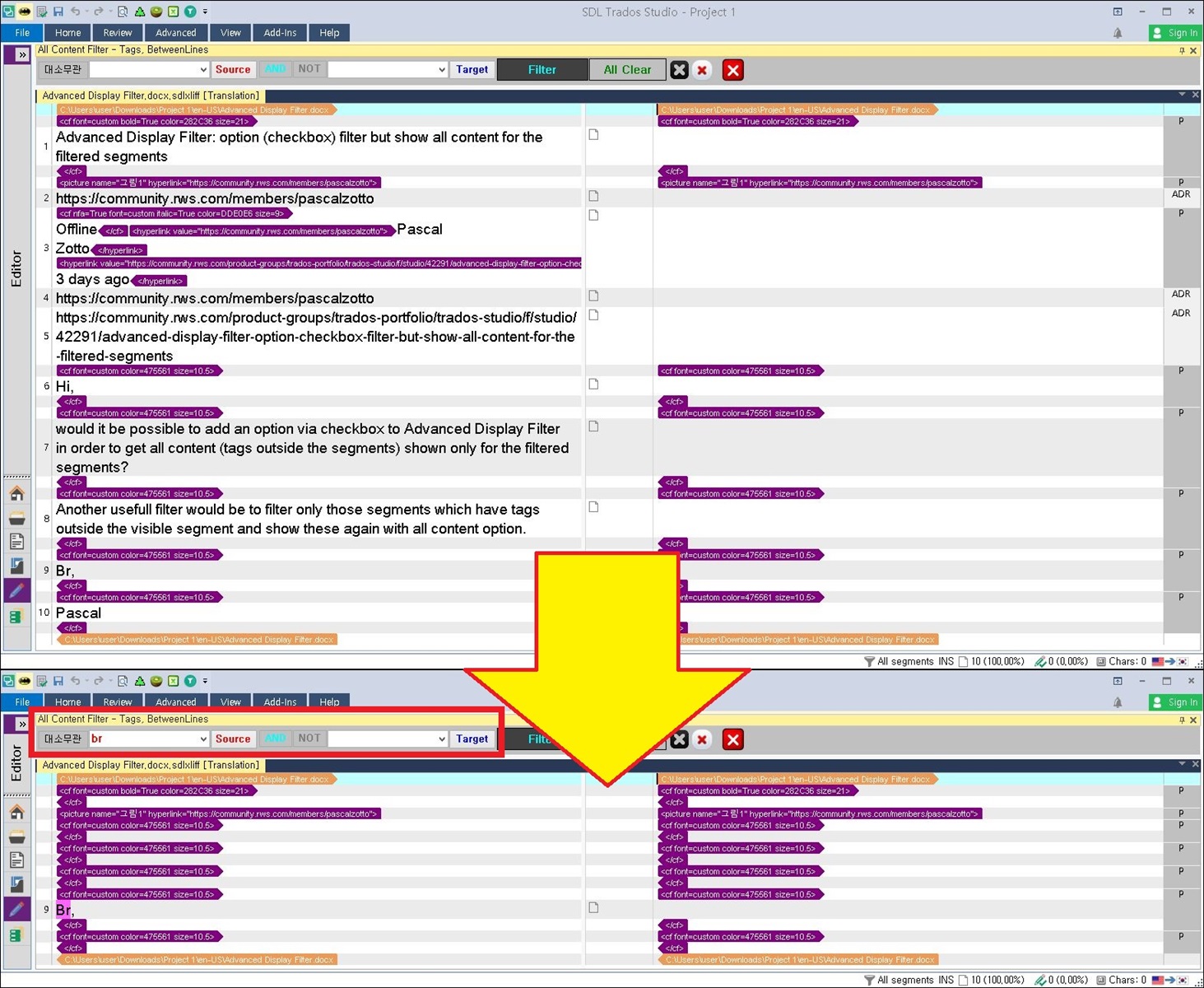This screenshot has height=988, width=1204.
Task: Click the green tree icon in top window
Action: click(140, 12)
